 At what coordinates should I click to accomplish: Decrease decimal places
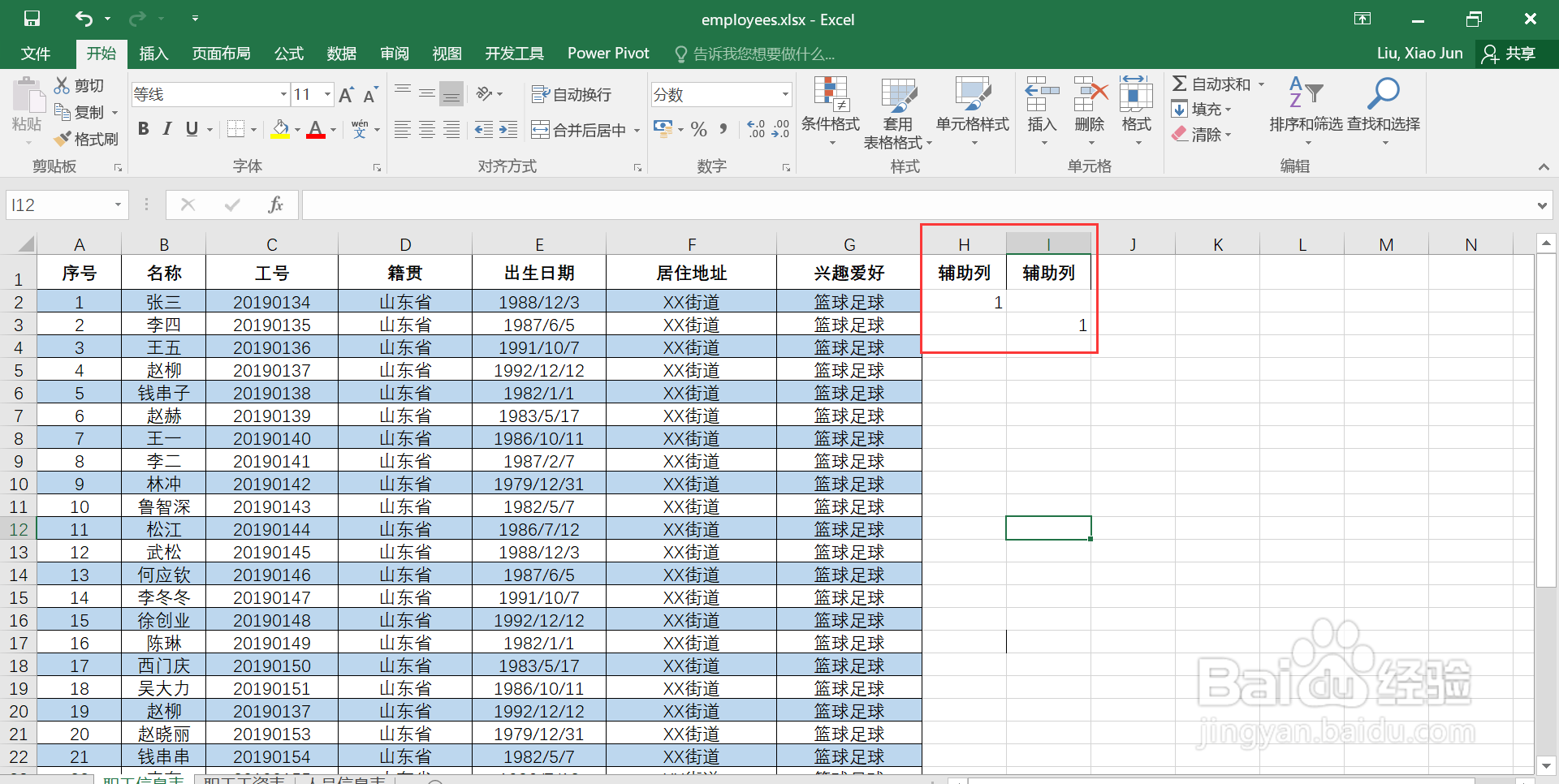coord(780,129)
